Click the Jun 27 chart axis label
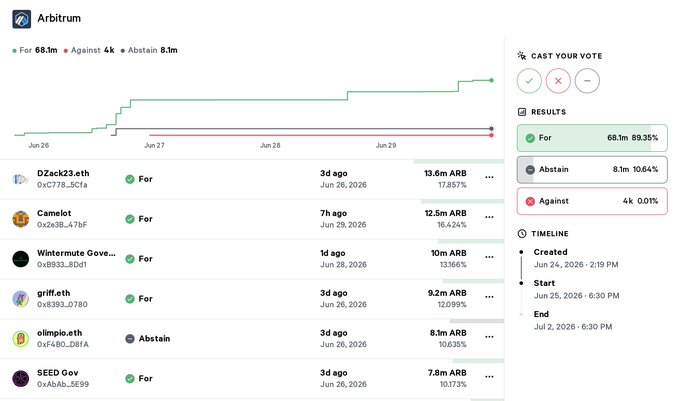The height and width of the screenshot is (401, 680). point(154,145)
